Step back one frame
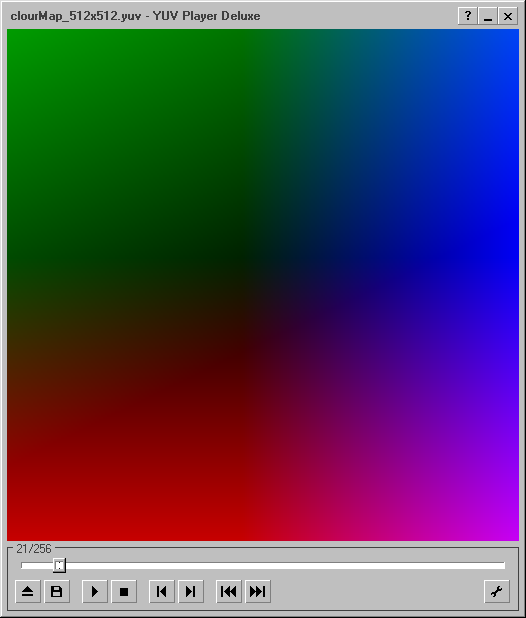Screen dimensions: 526x618 pos(162,591)
